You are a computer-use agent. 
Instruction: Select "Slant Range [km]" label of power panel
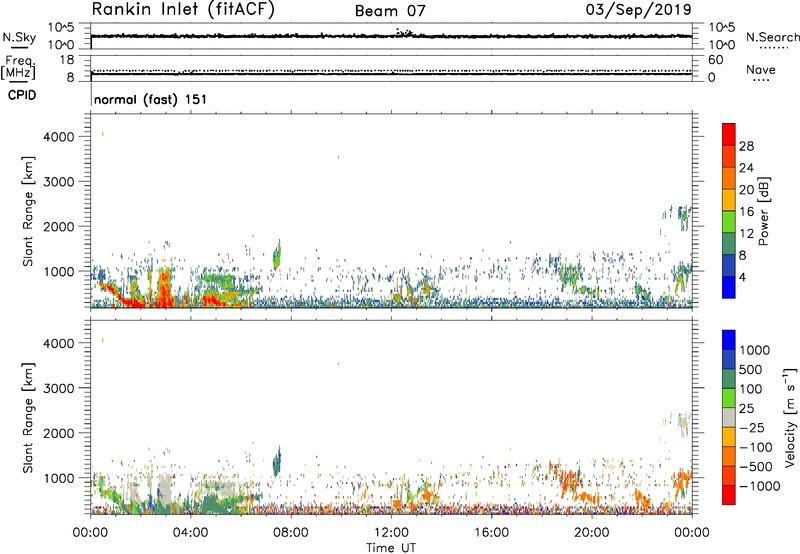pos(28,211)
